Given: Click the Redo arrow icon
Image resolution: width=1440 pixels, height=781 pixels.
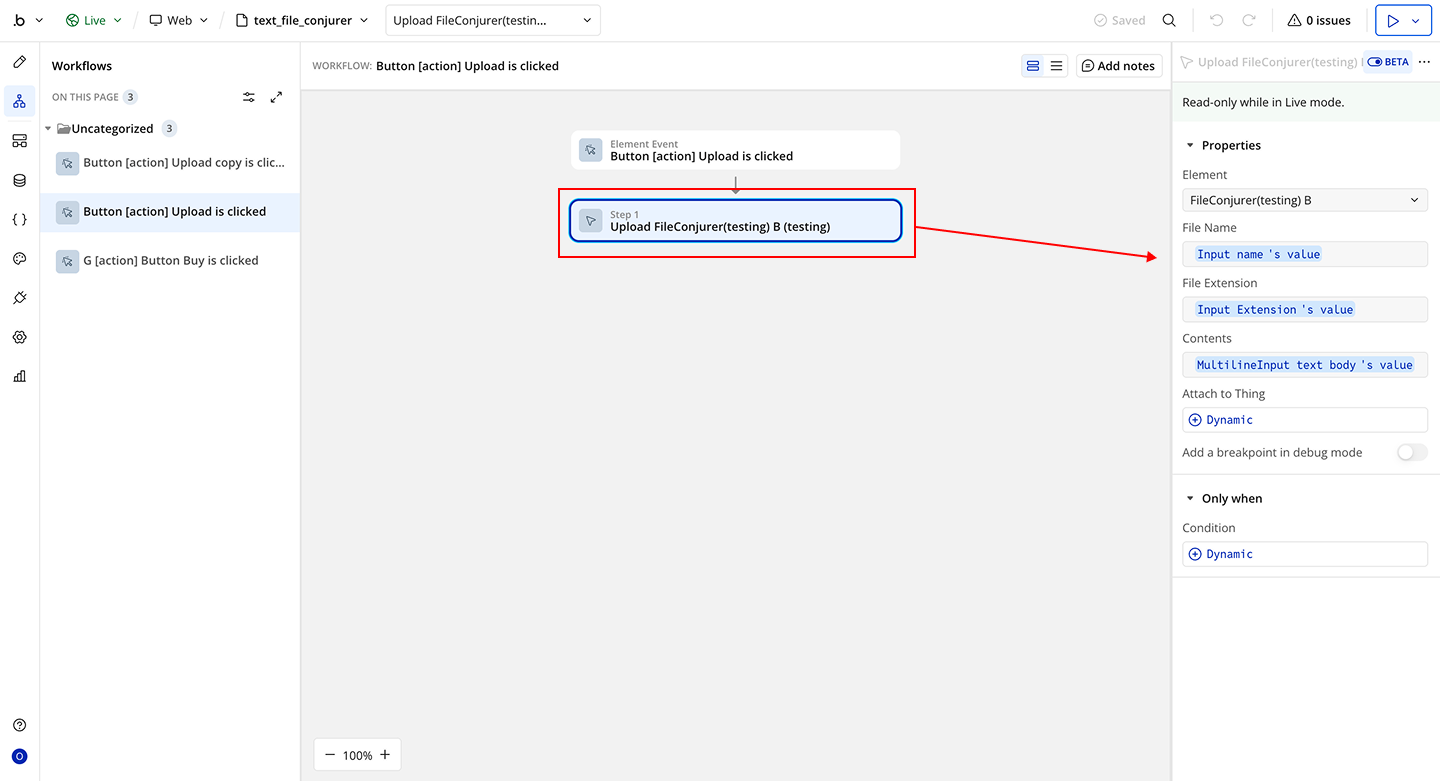Looking at the screenshot, I should tap(1249, 20).
